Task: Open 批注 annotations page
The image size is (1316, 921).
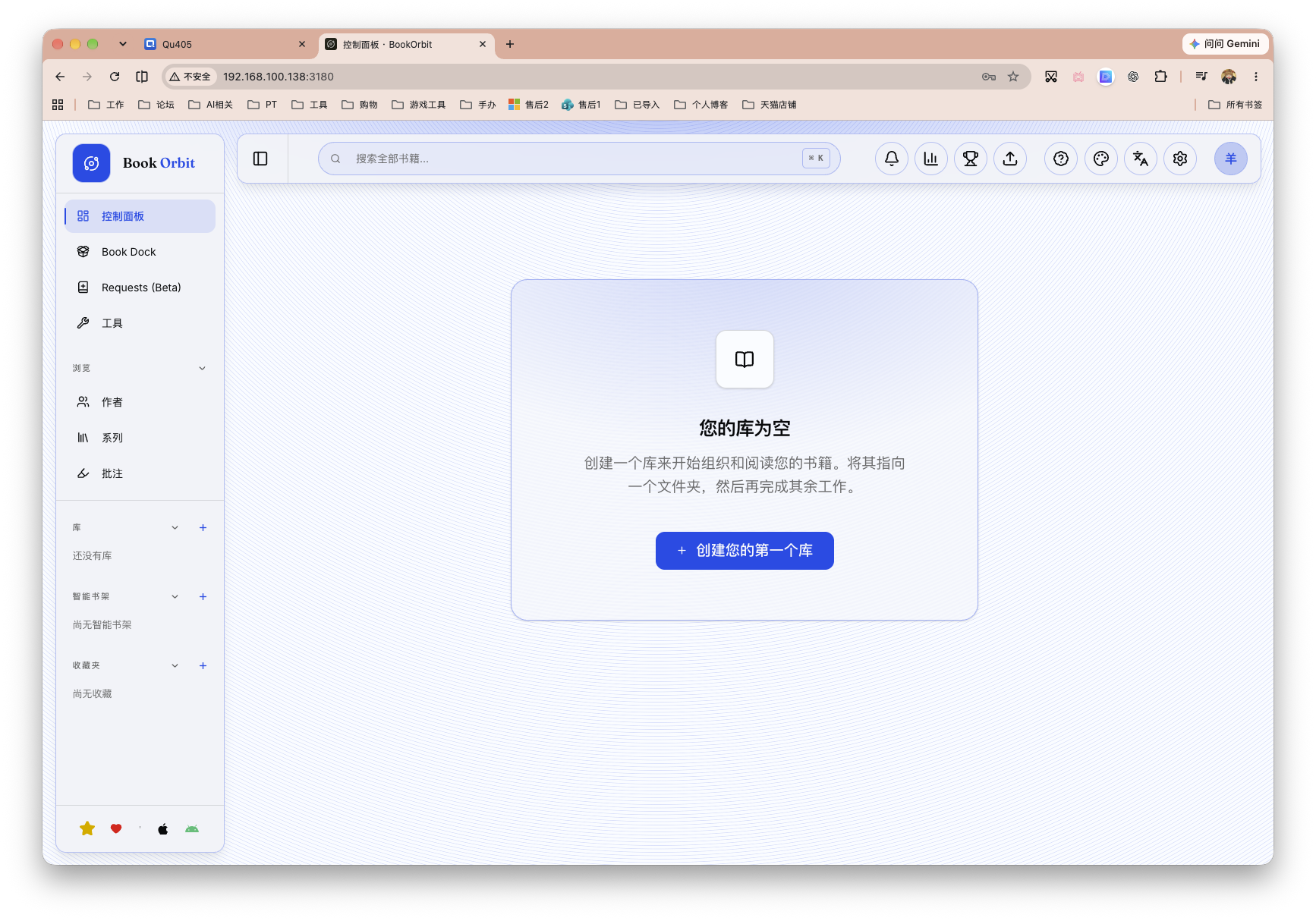Action: [140, 473]
